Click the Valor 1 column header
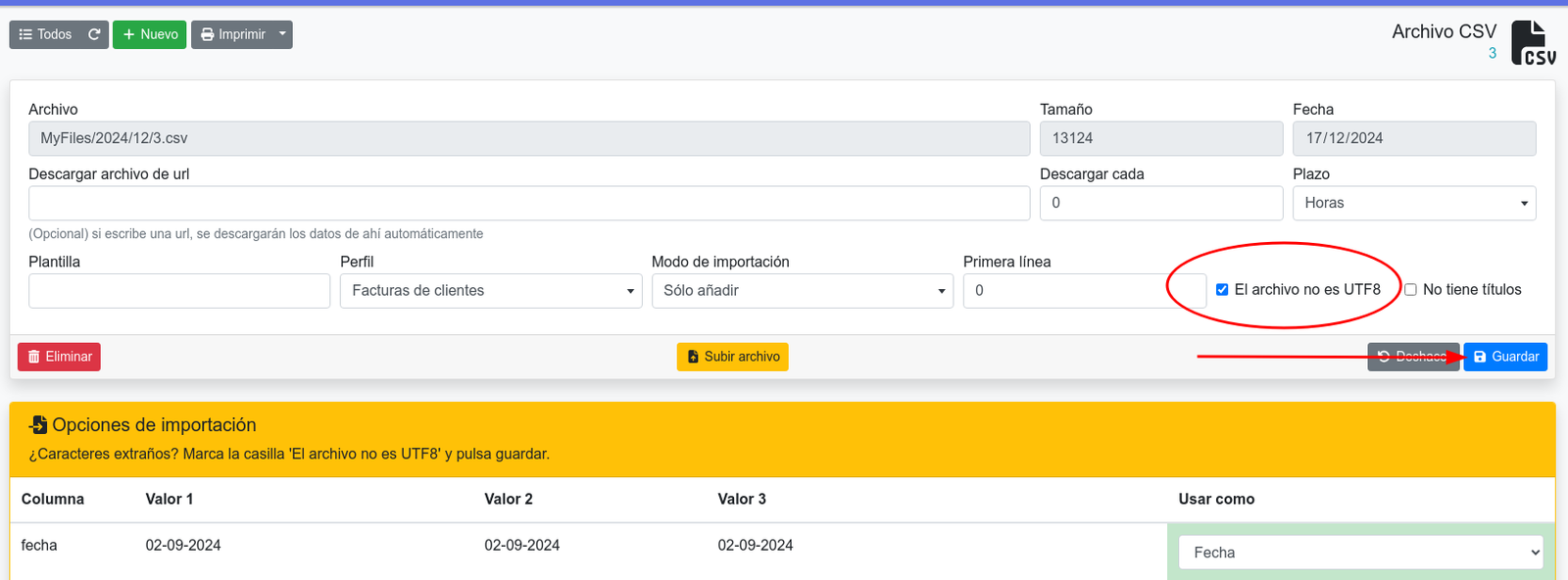1568x580 pixels. pos(170,500)
